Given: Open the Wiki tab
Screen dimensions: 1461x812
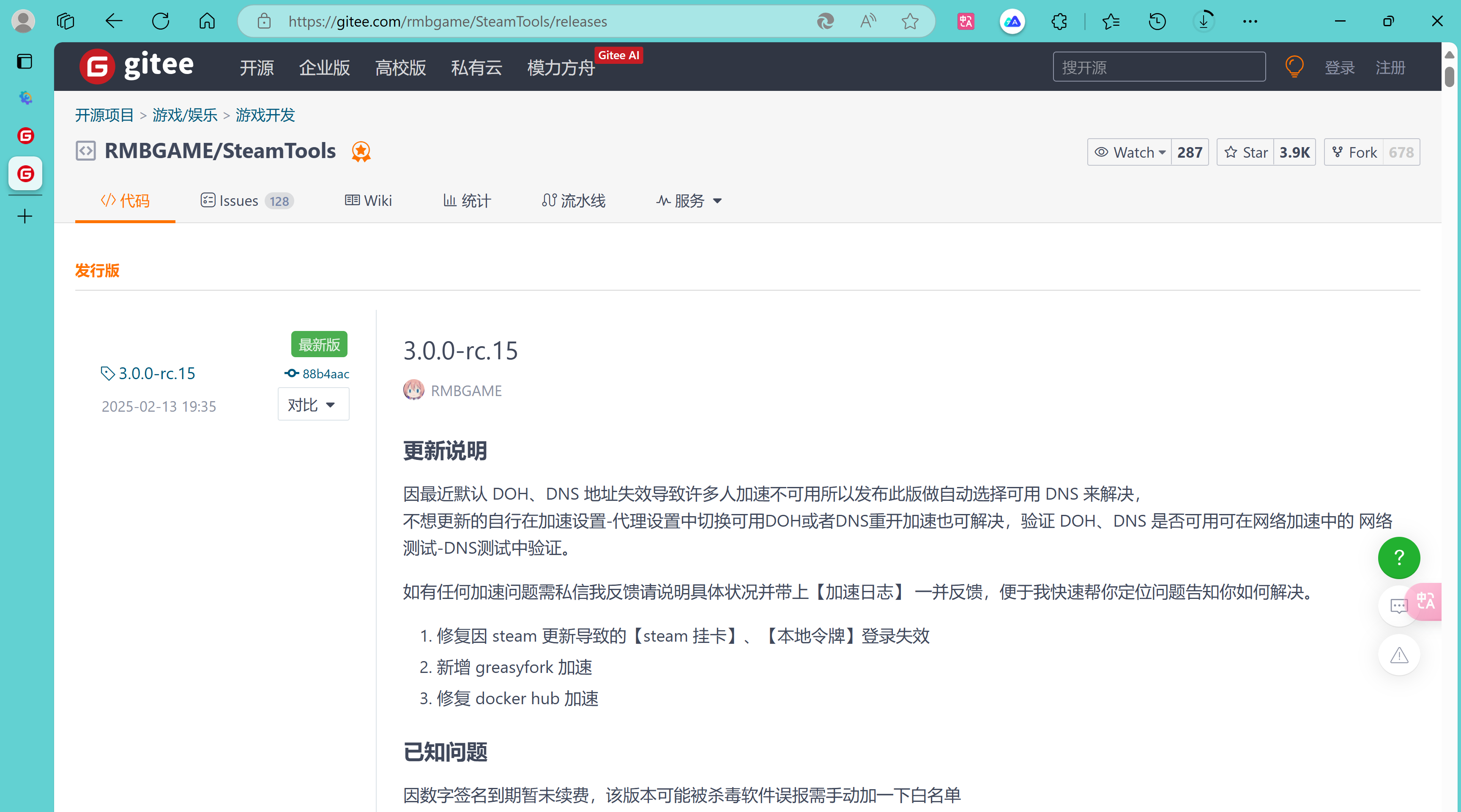Looking at the screenshot, I should click(368, 201).
